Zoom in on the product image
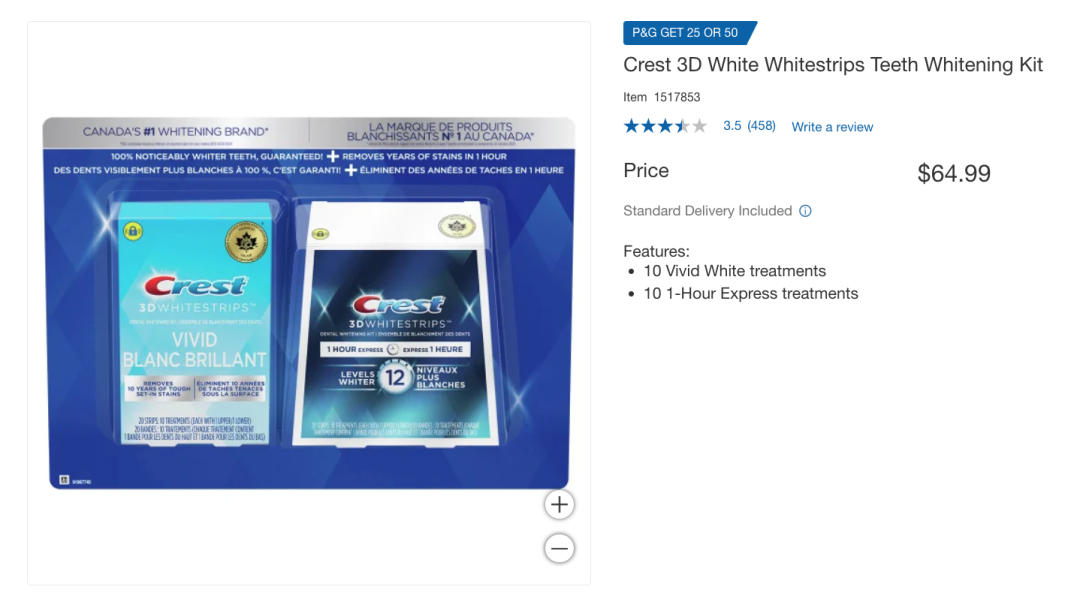Image resolution: width=1080 pixels, height=599 pixels. 559,505
